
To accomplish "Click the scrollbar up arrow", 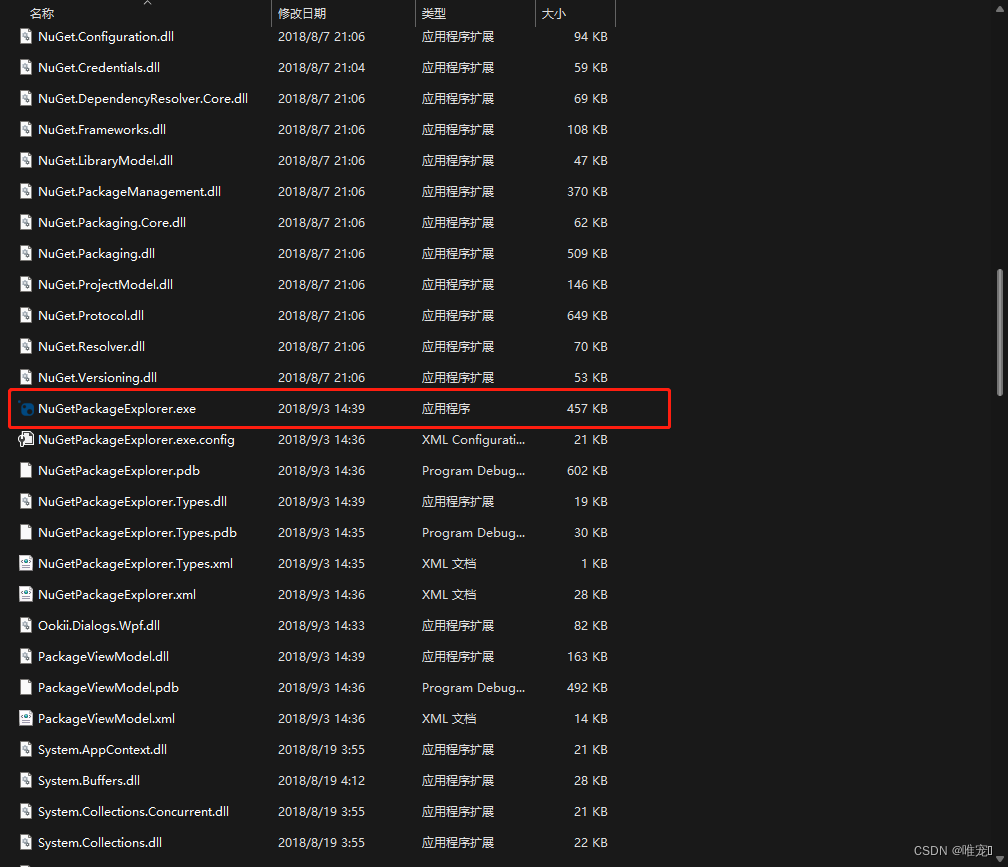I will [999, 8].
